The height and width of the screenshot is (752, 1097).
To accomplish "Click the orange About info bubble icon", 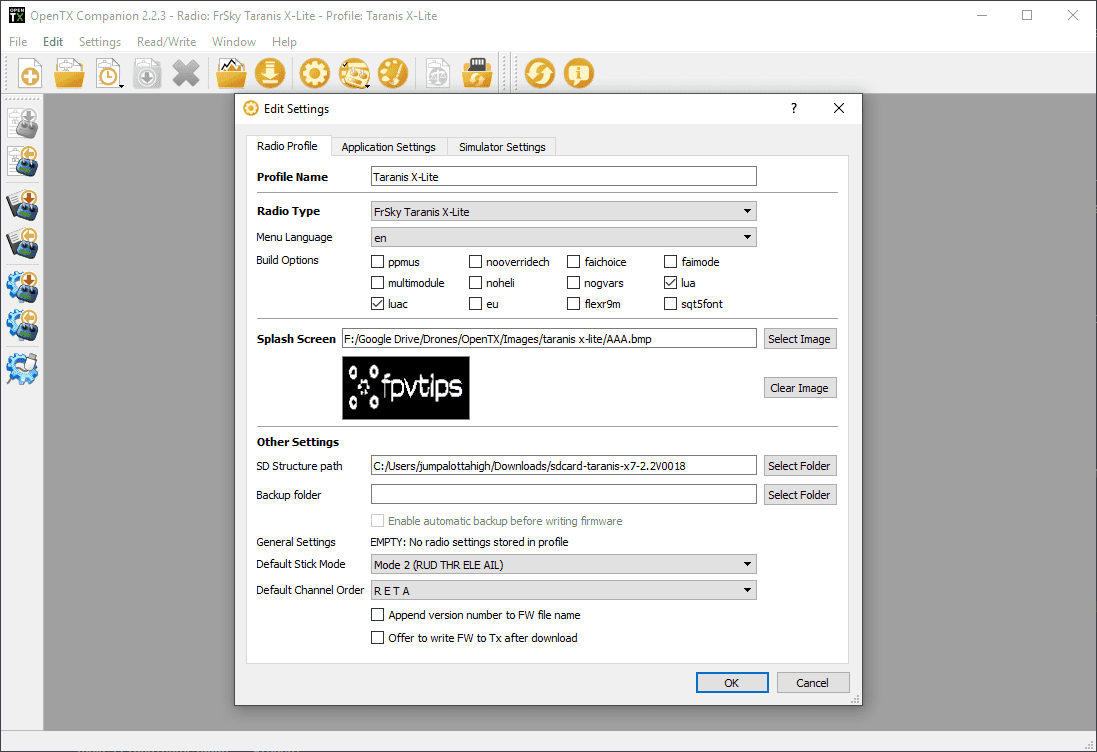I will (579, 73).
